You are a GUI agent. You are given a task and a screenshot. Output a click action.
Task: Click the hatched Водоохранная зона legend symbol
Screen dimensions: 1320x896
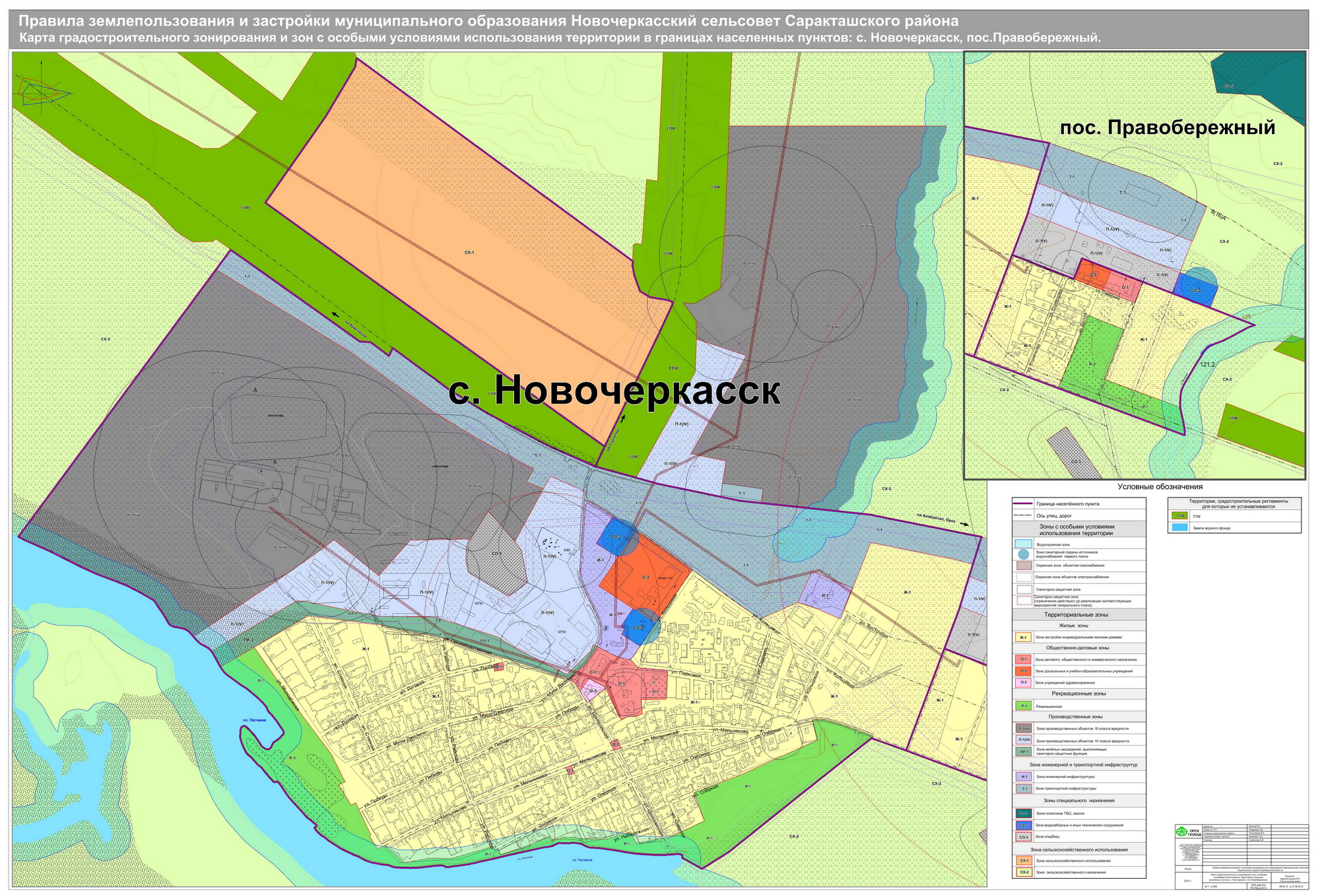(x=1024, y=544)
